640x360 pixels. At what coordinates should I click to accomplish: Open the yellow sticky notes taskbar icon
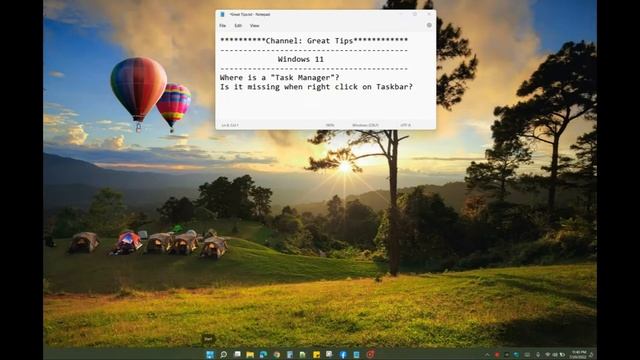click(316, 355)
